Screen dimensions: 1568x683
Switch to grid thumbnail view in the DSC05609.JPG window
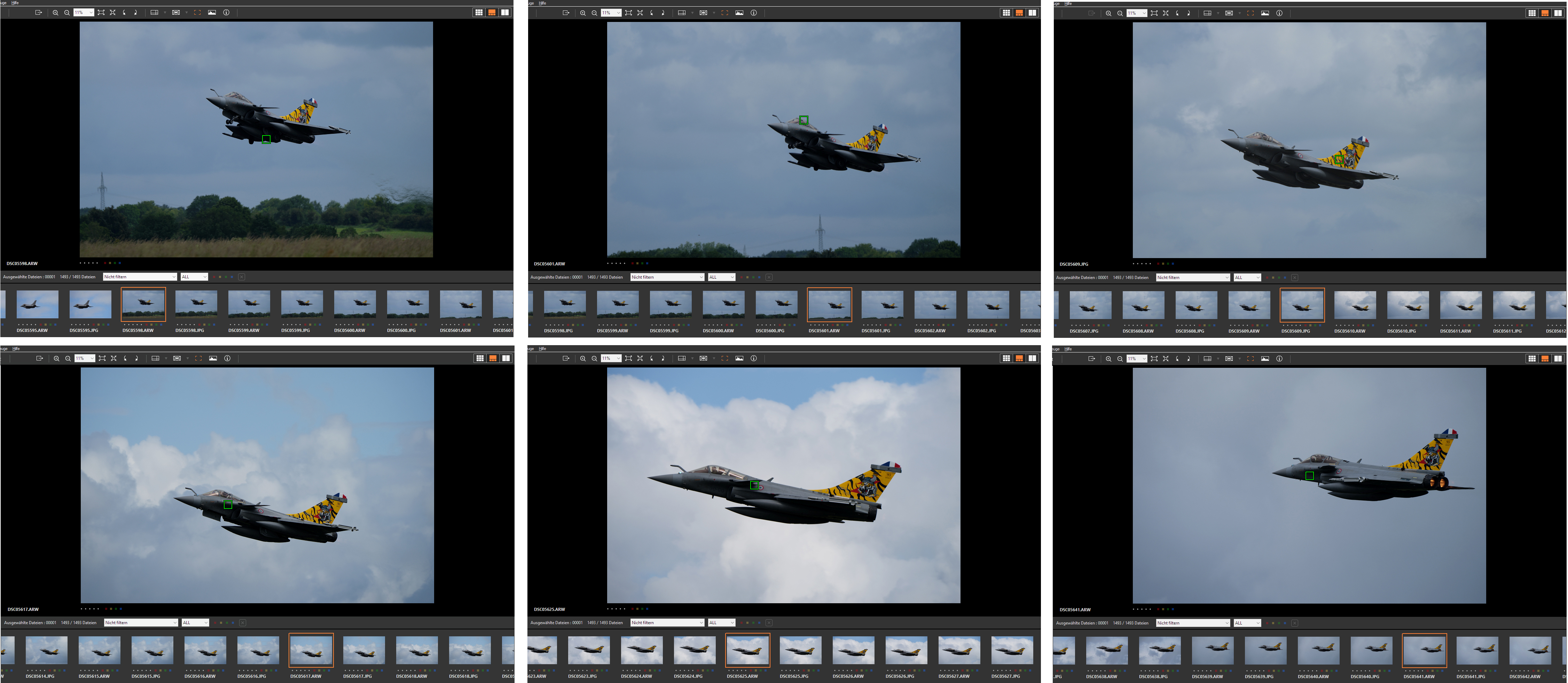[1531, 13]
